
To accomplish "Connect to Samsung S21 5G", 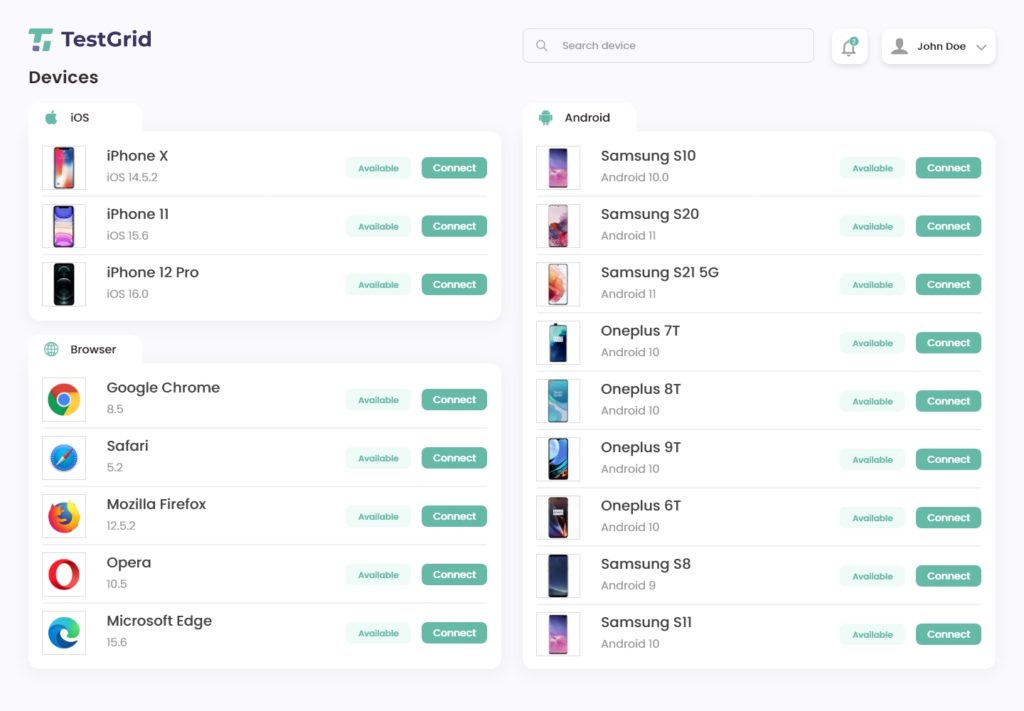I will pos(948,284).
